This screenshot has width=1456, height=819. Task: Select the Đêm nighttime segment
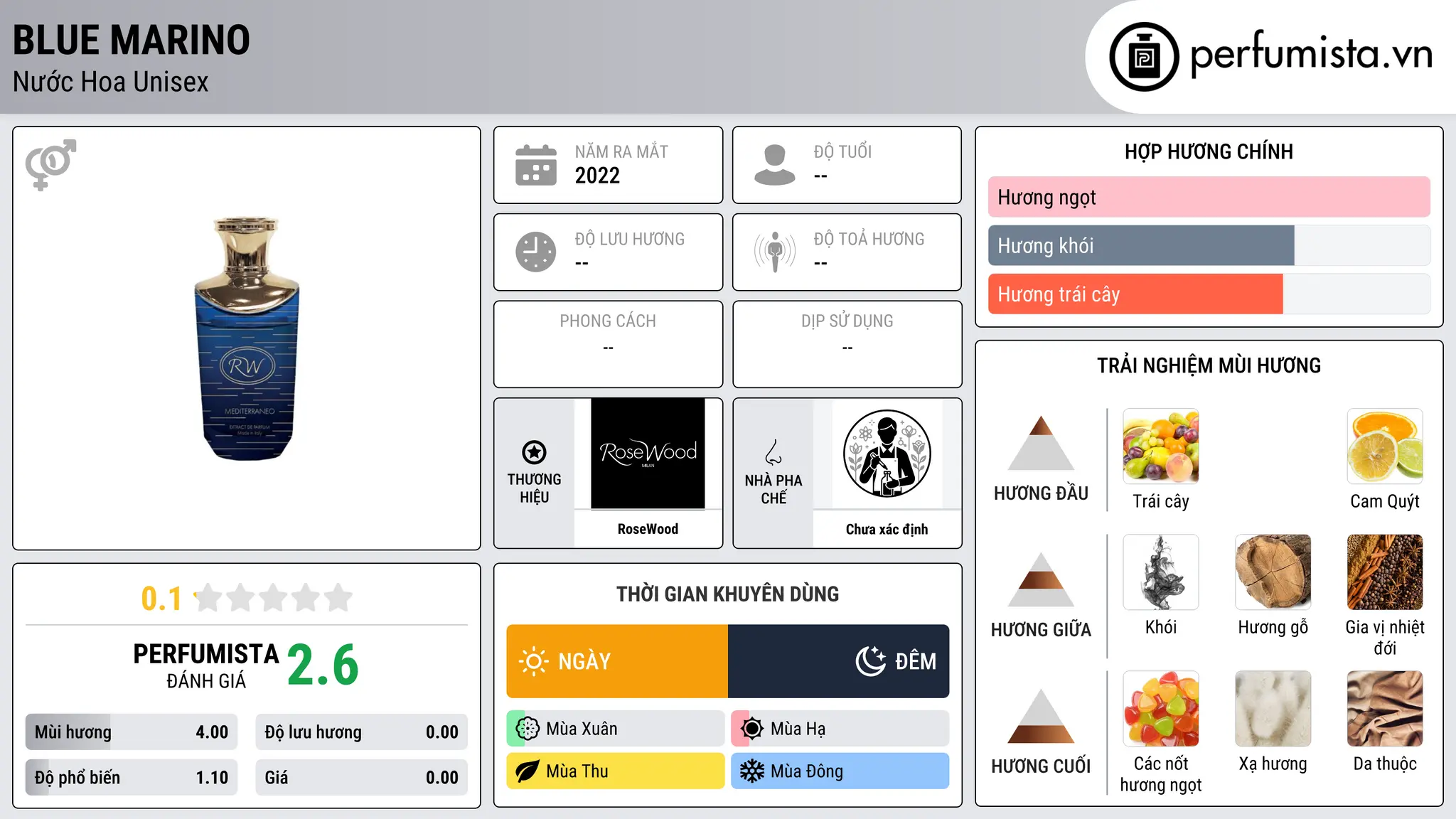click(839, 661)
